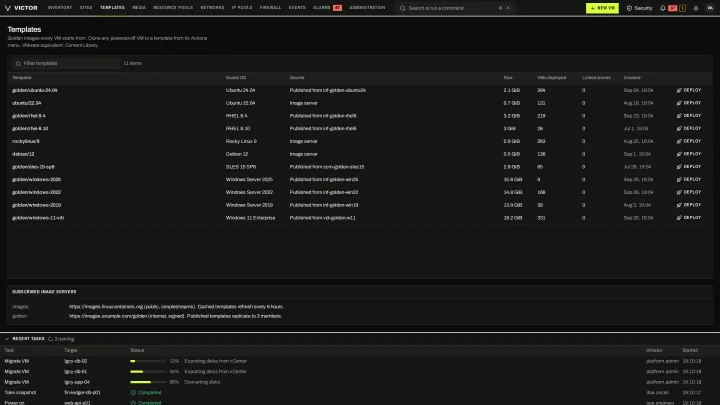Click the Victor logo in the header
Screen dimensions: 720x405
pos(21,8)
